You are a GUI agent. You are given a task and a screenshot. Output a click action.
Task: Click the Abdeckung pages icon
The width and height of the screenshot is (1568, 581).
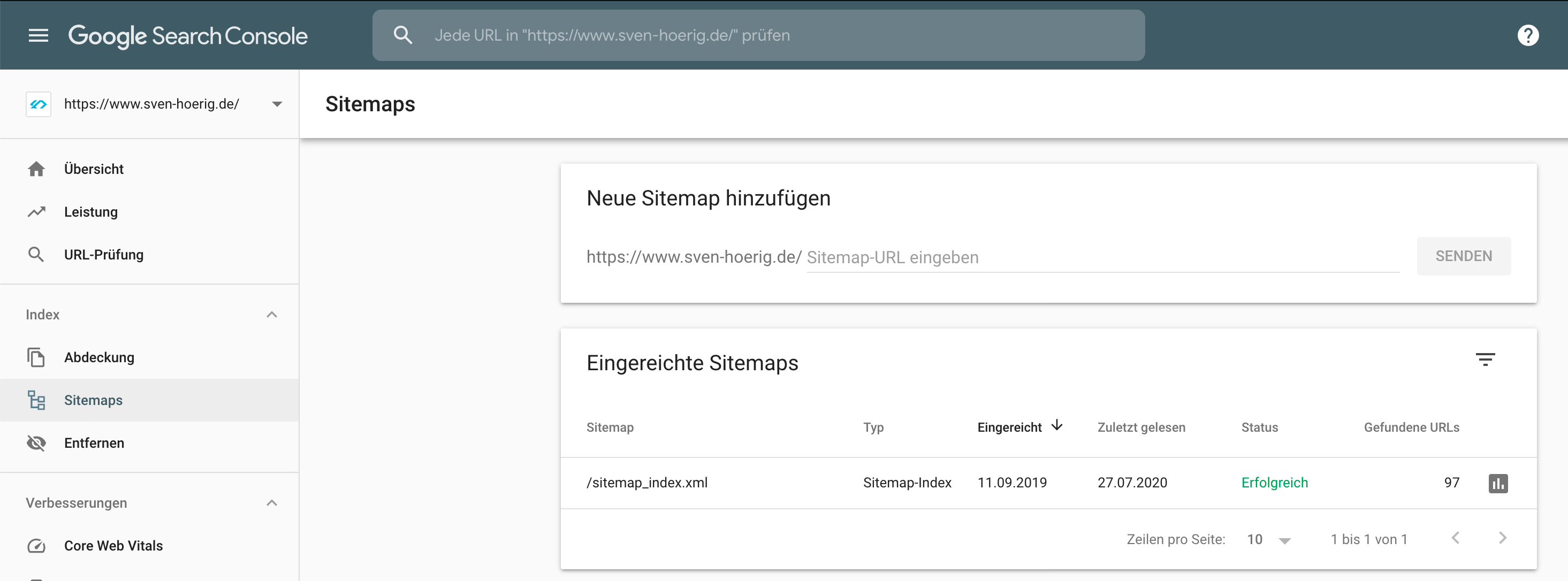tap(36, 357)
